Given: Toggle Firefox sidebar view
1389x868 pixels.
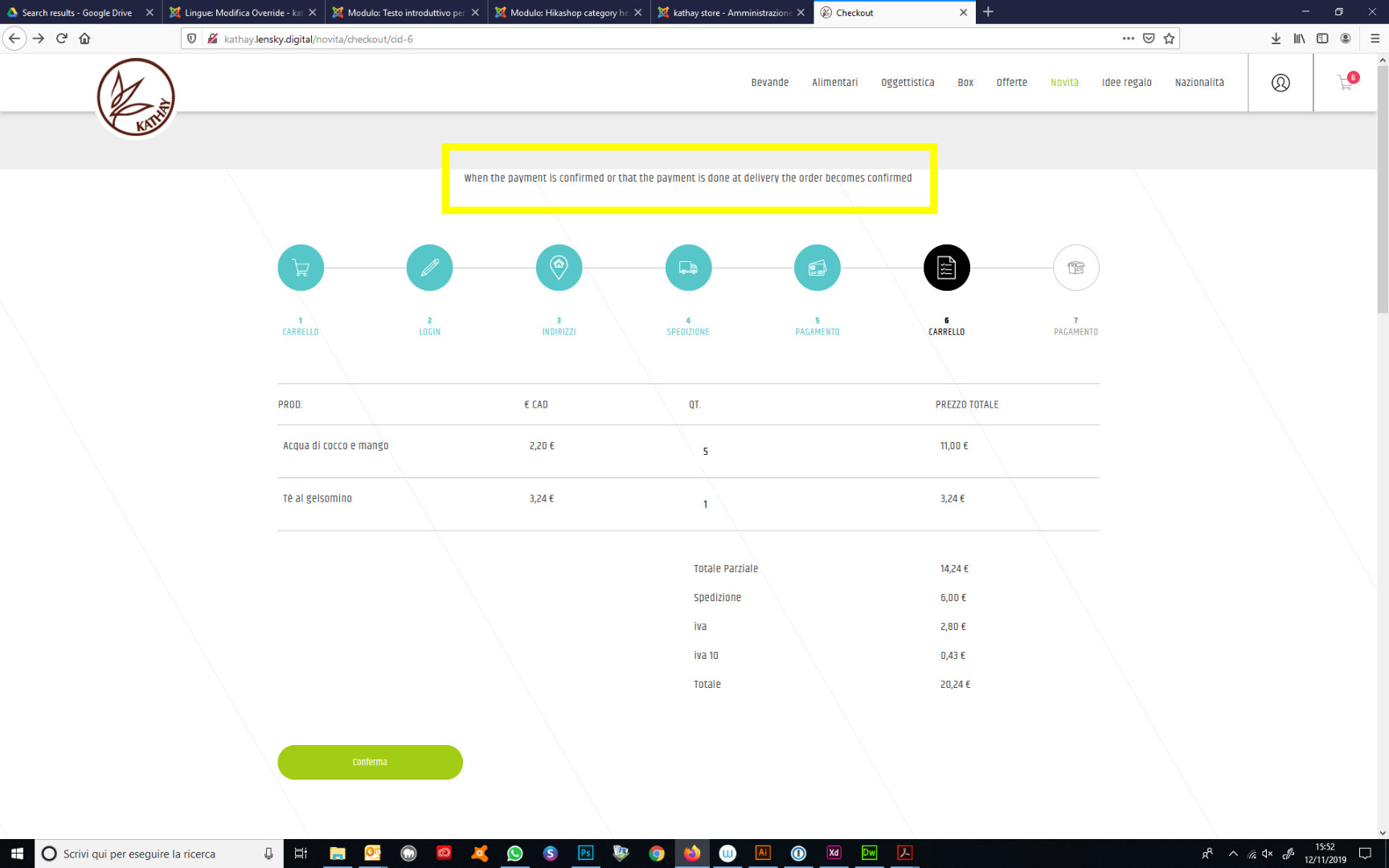Looking at the screenshot, I should (1322, 39).
